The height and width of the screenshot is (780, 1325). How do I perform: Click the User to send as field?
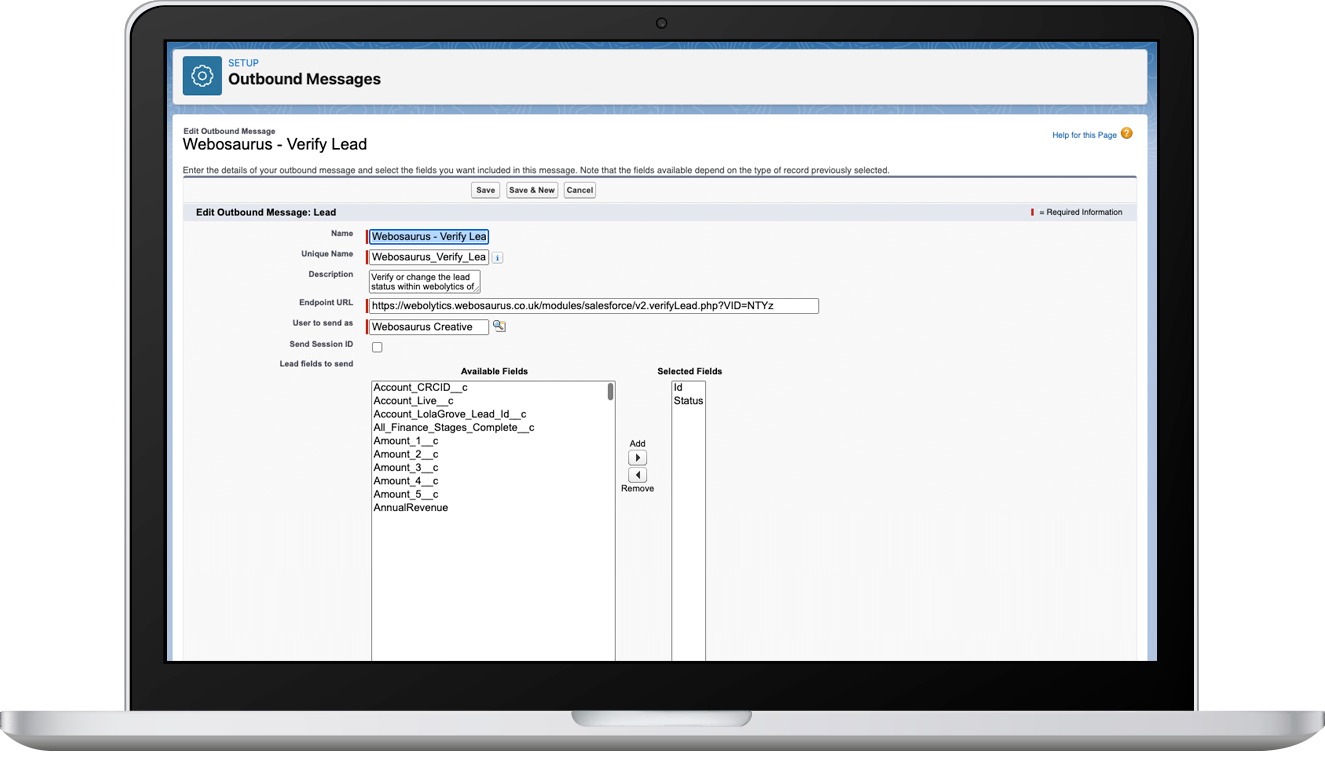(x=429, y=327)
